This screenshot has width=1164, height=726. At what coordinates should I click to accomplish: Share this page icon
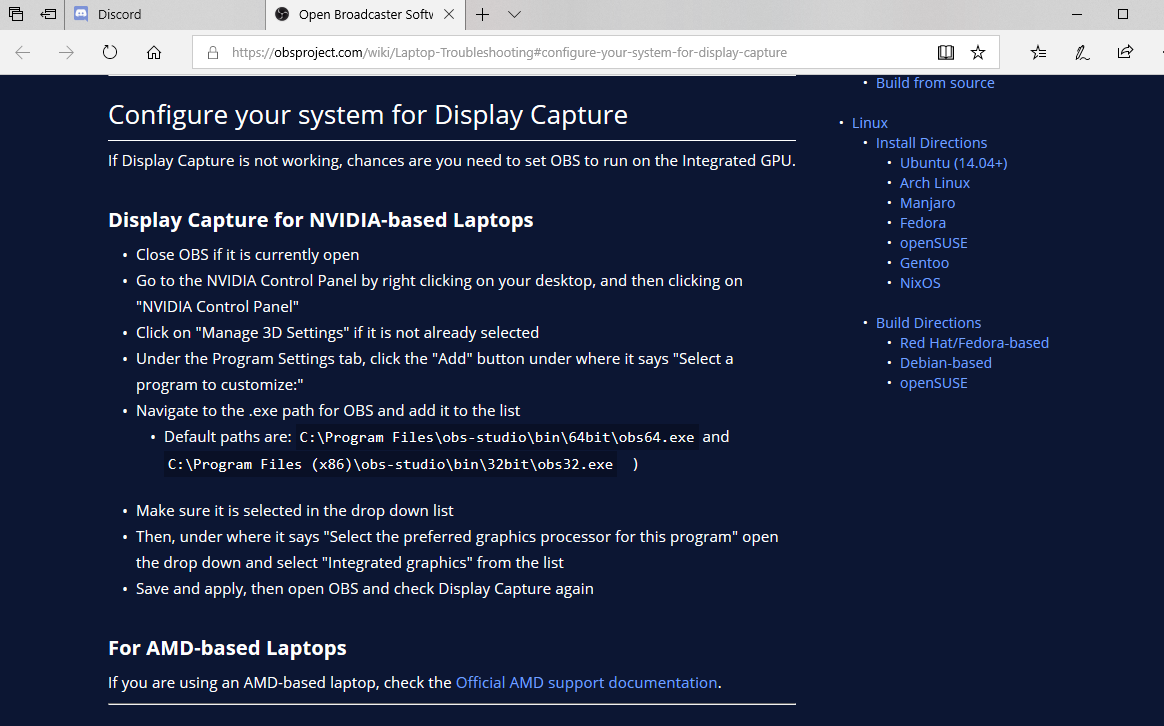pos(1125,52)
